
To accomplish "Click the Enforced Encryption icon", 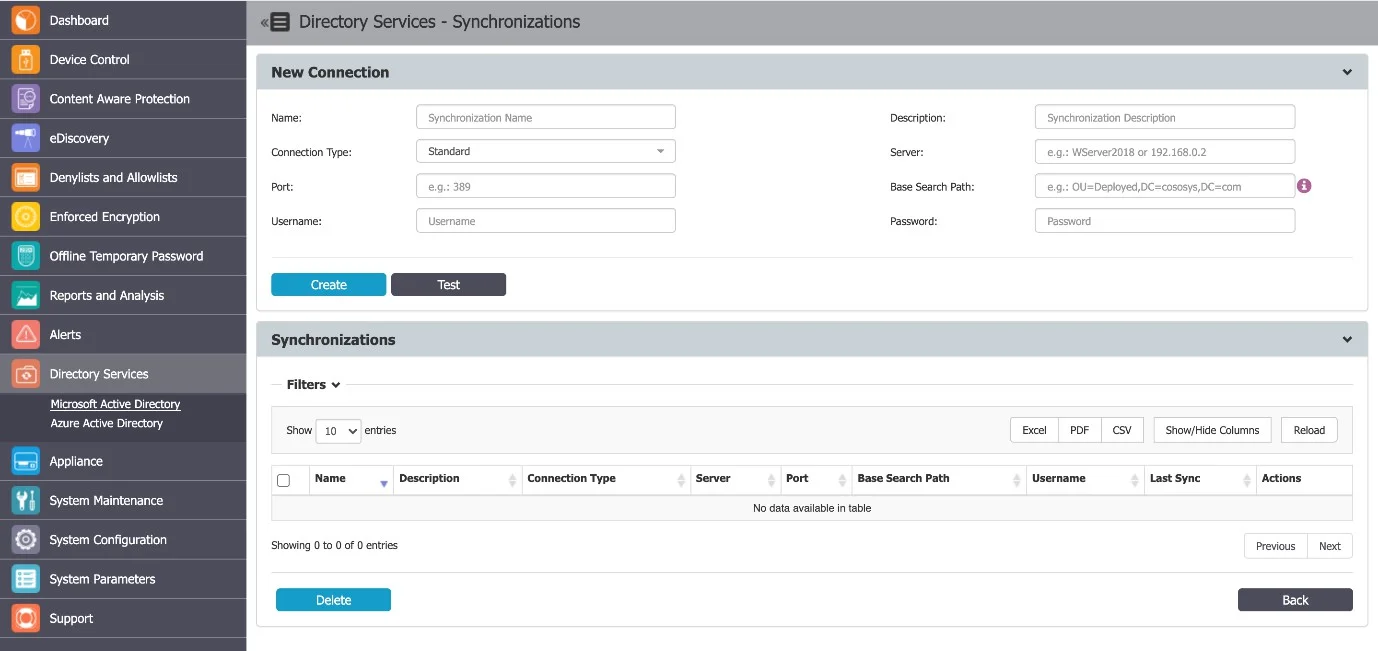I will point(25,217).
